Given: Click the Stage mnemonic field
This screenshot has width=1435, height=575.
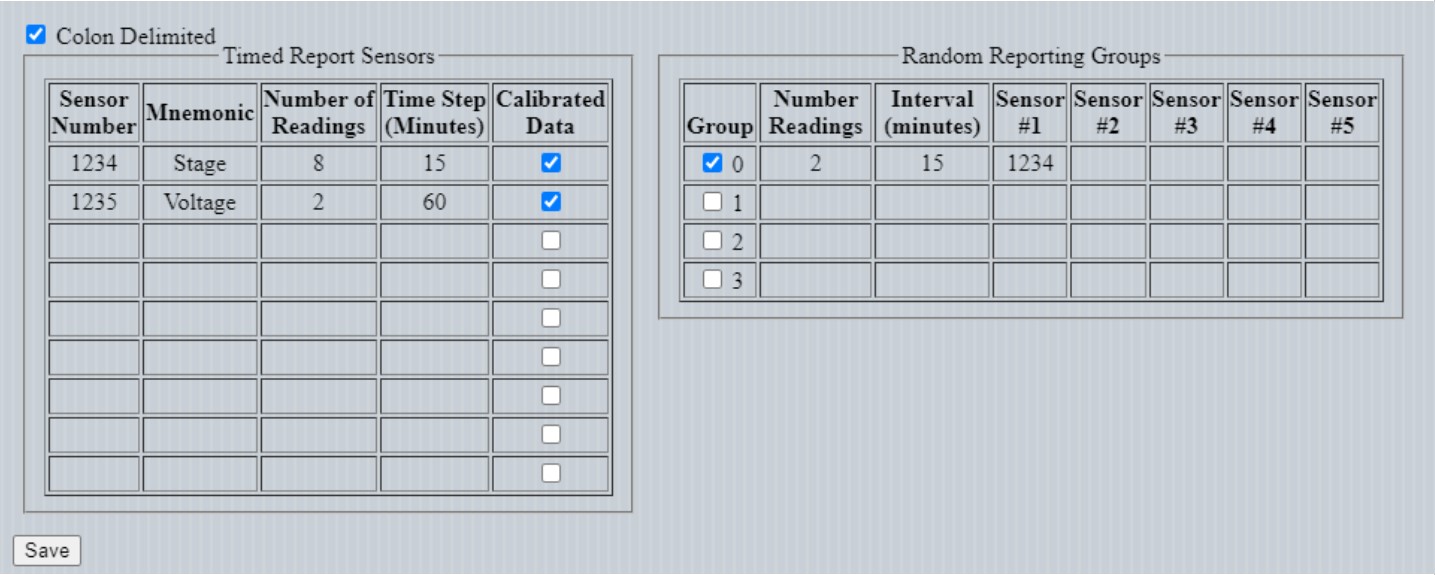Looking at the screenshot, I should click(x=199, y=163).
